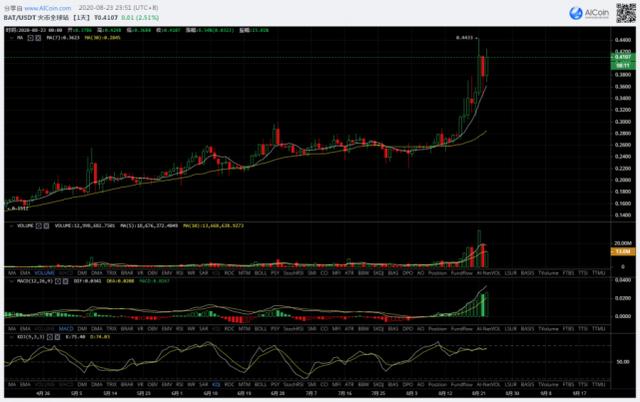The height and width of the screenshot is (402, 640).
Task: Select ROC tab in the KDJ panel's indicator bar
Action: (x=229, y=385)
